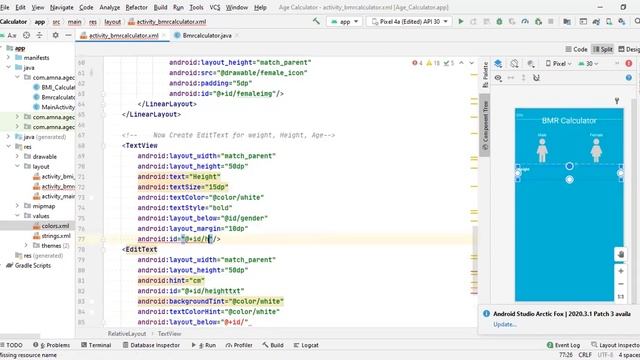Expand the themes (2) folder
640x360 pixels.
(26, 245)
